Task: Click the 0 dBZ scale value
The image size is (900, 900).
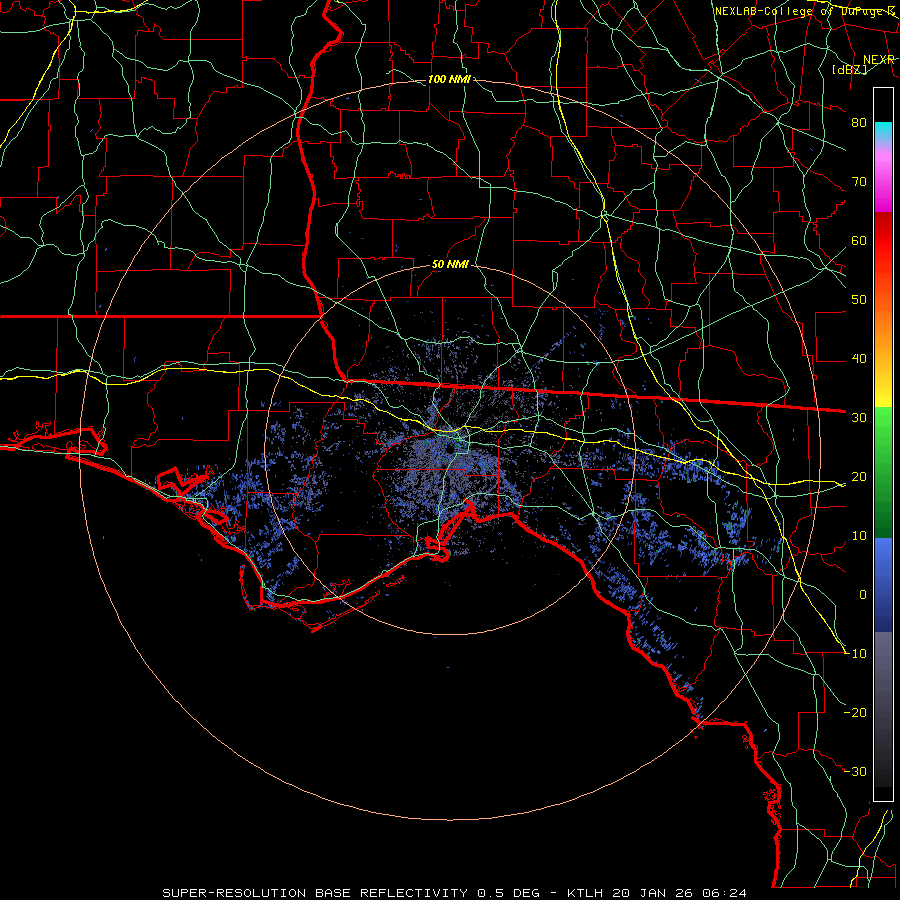Action: [863, 595]
